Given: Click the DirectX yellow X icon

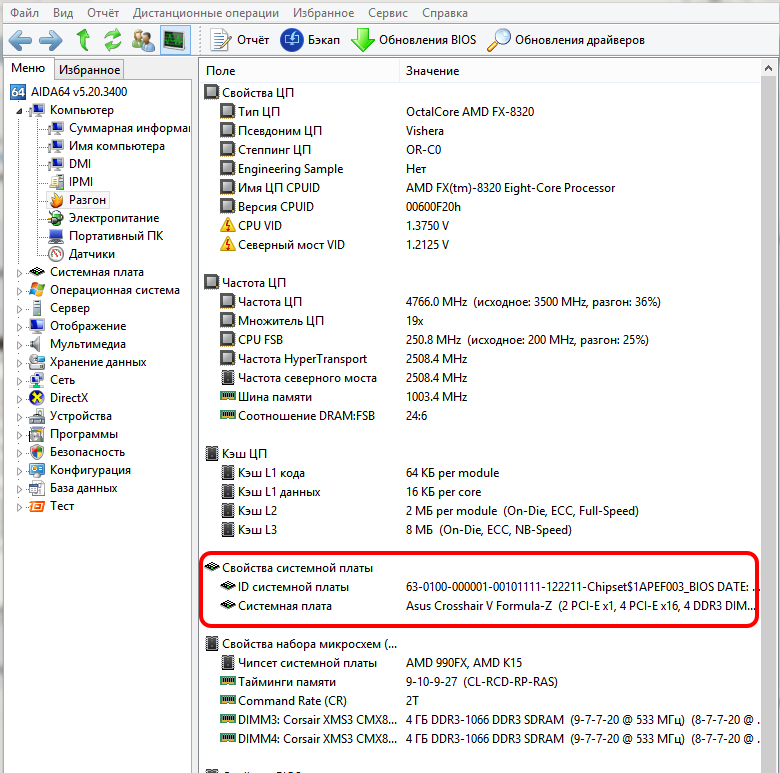Looking at the screenshot, I should click(x=37, y=398).
